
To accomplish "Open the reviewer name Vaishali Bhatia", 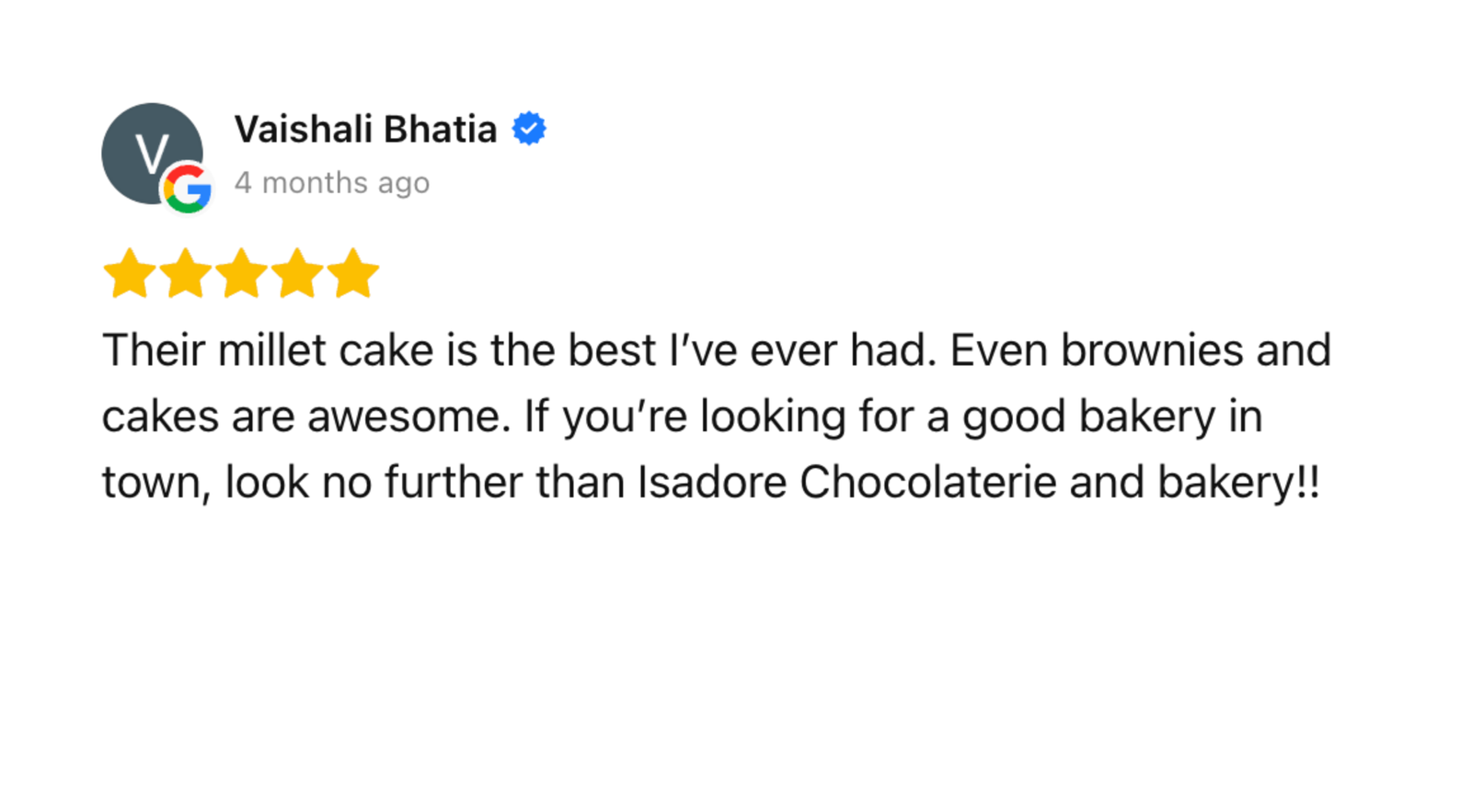I will click(x=365, y=129).
